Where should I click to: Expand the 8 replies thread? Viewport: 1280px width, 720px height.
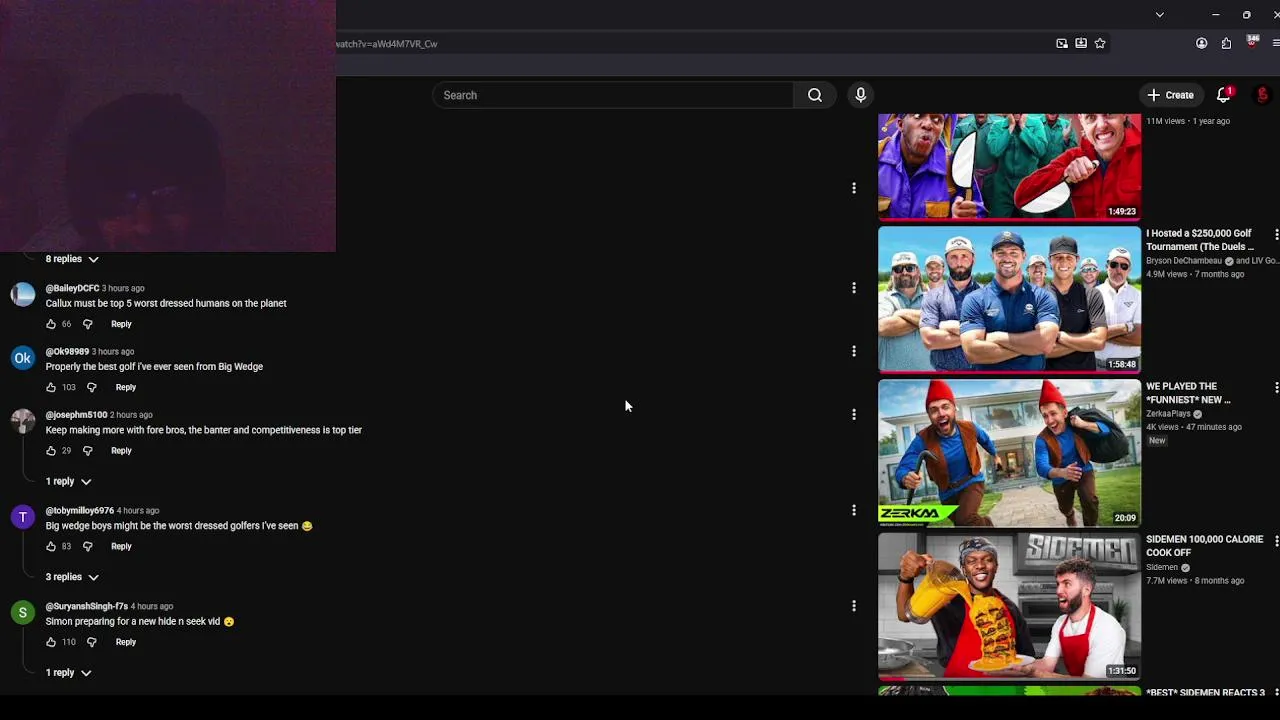click(x=72, y=259)
